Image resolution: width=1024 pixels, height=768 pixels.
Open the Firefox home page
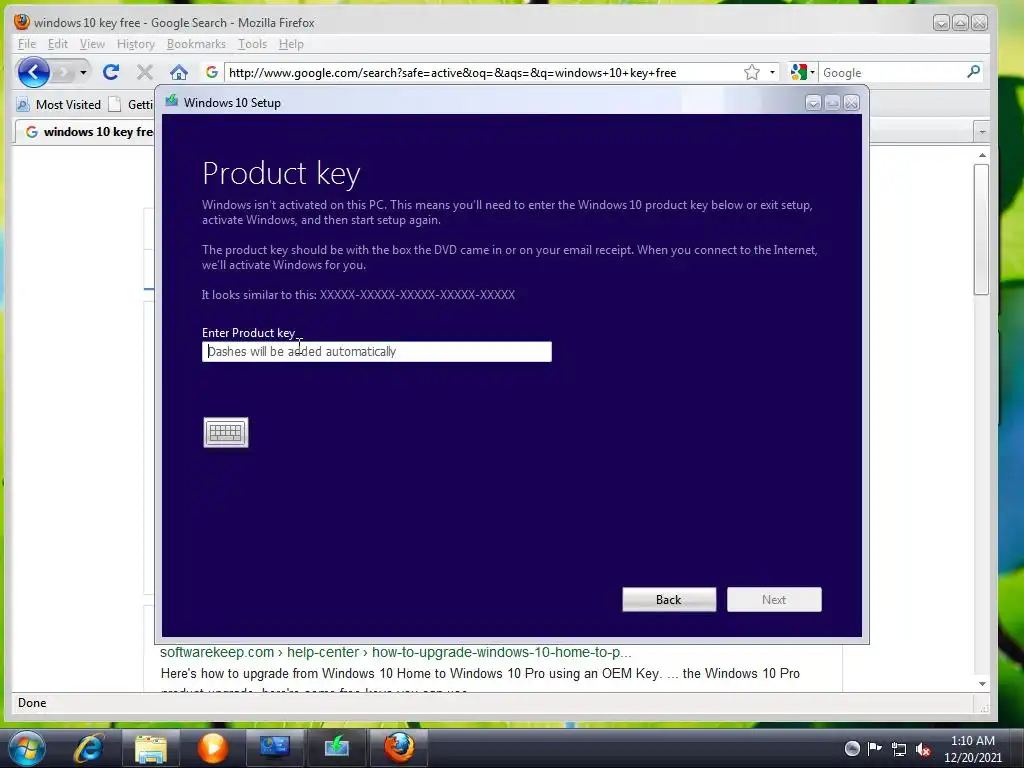(x=179, y=72)
